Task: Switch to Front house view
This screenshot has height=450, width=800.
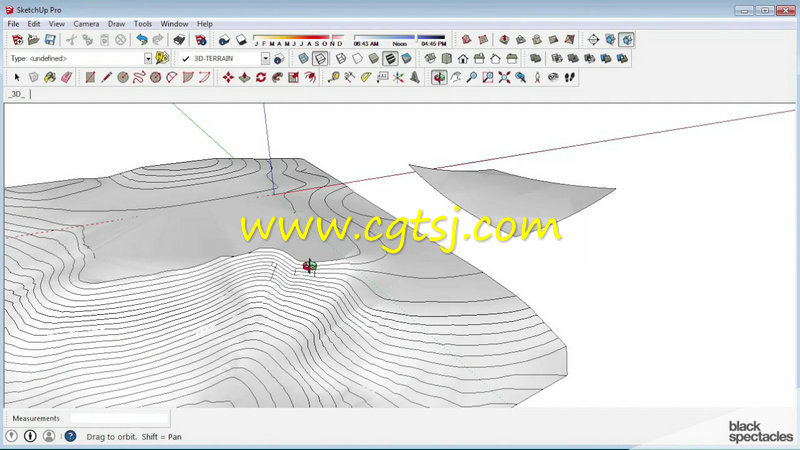Action: [463, 58]
